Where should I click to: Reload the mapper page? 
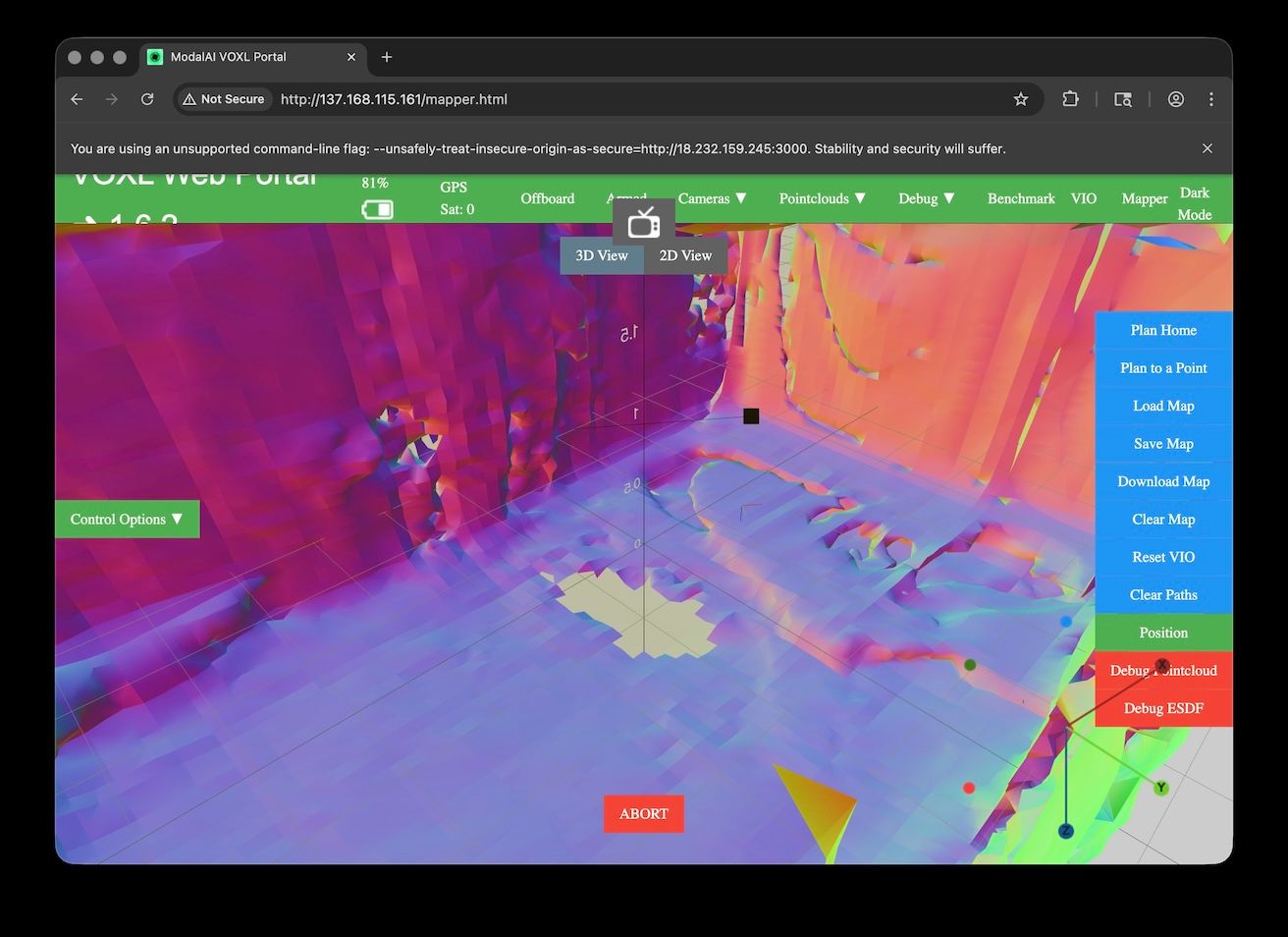pyautogui.click(x=147, y=99)
